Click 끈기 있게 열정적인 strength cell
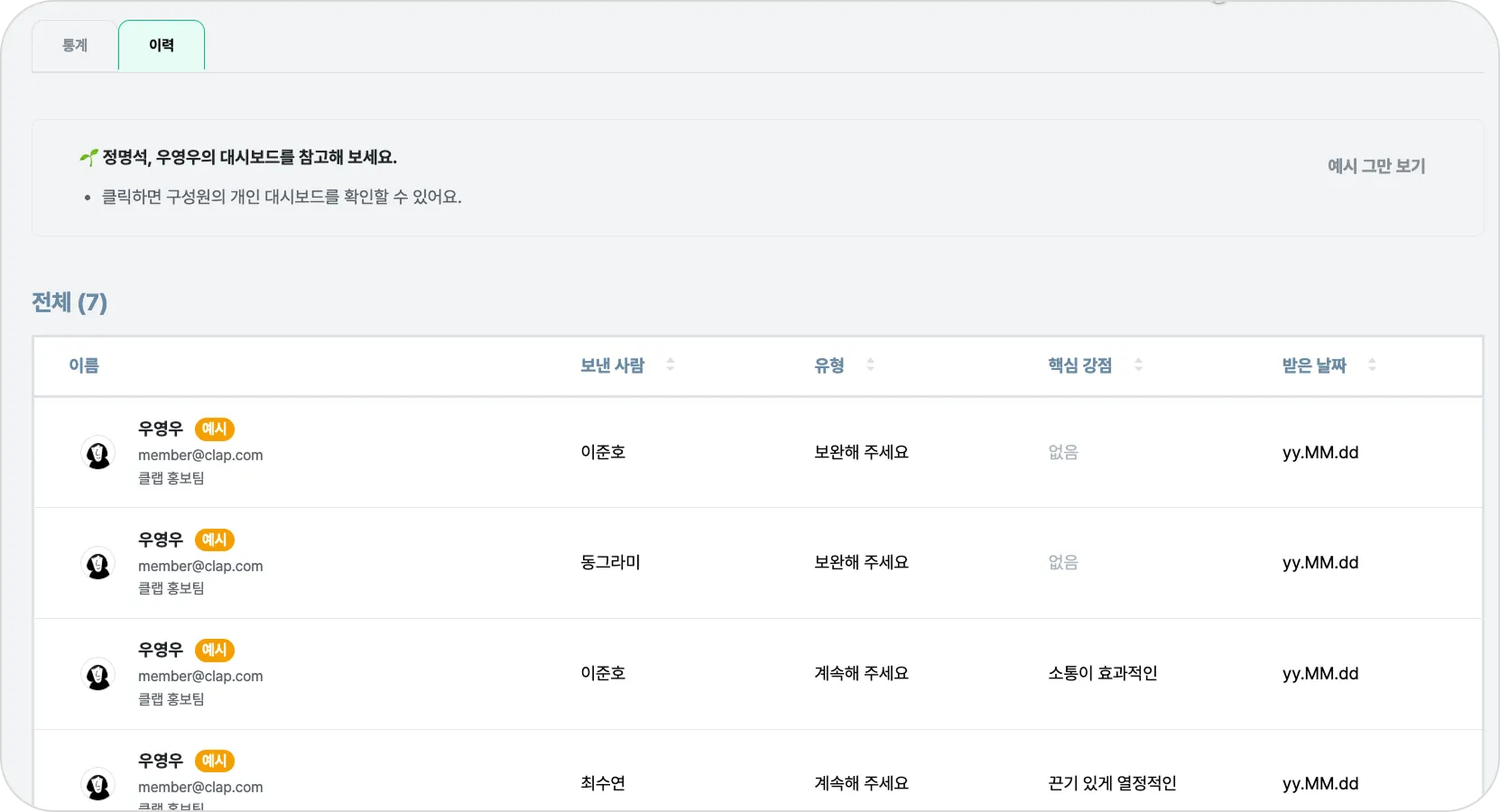Screen dimensions: 1500x812 (1112, 783)
